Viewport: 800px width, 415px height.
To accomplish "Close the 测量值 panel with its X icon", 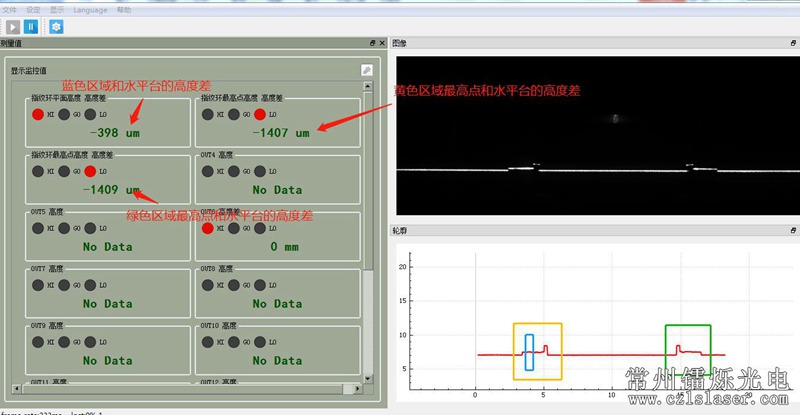I will [382, 44].
